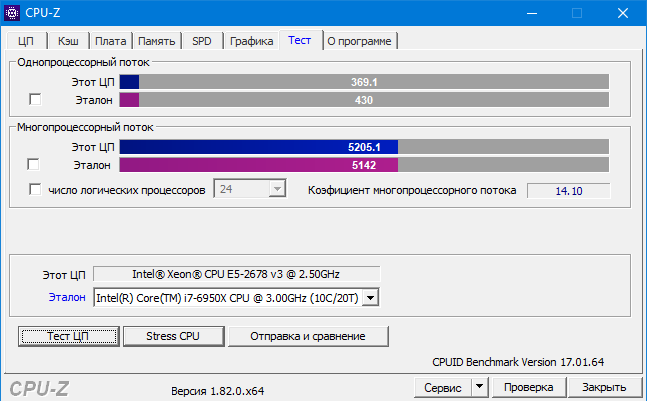Go to the Плата tab
Screen dimensions: 648x401
click(111, 41)
